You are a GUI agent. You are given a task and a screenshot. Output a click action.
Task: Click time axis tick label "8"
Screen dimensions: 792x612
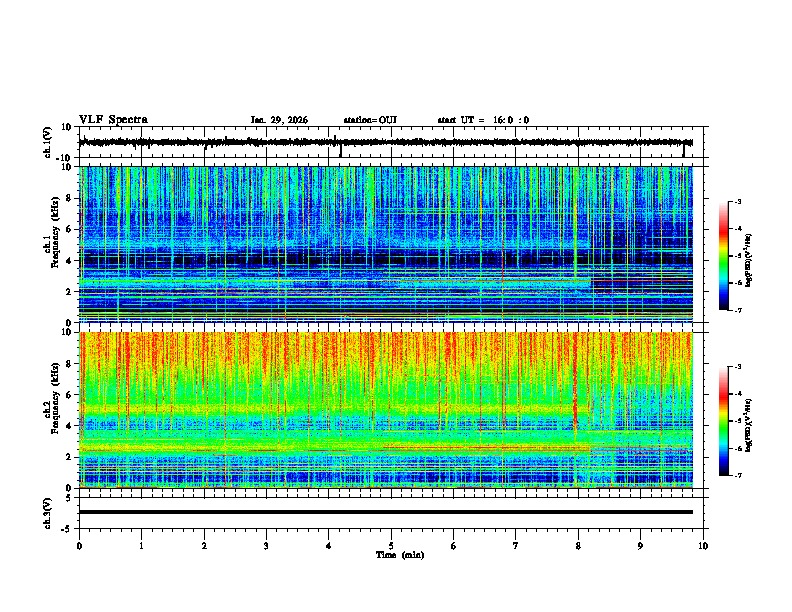tap(578, 546)
